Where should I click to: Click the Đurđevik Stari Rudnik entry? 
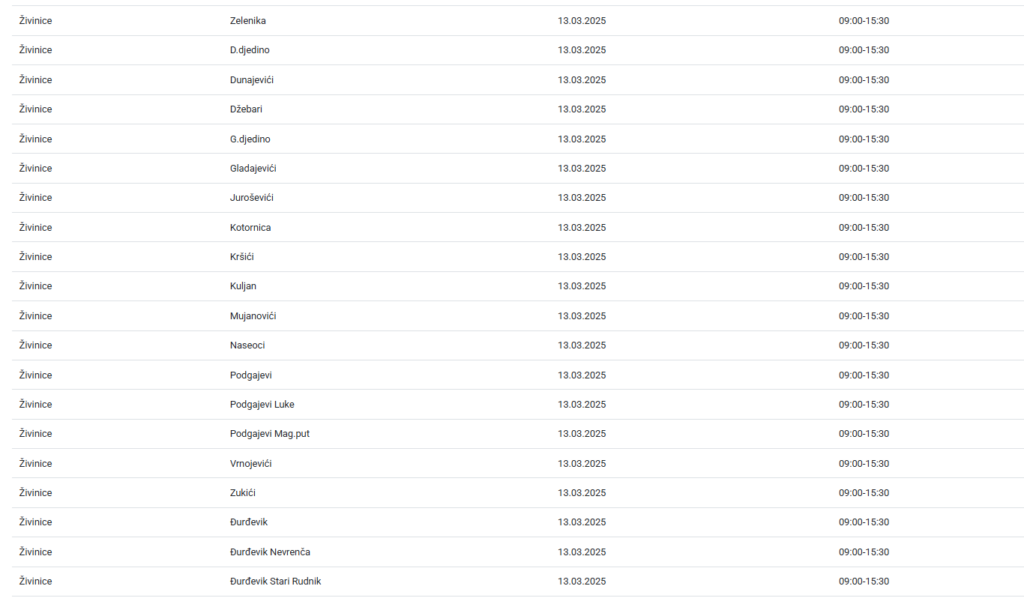(276, 581)
